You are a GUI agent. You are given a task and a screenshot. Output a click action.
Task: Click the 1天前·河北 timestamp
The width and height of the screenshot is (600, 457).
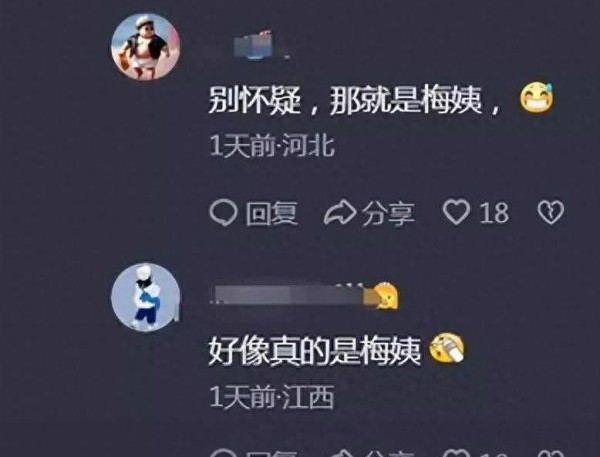click(x=272, y=146)
